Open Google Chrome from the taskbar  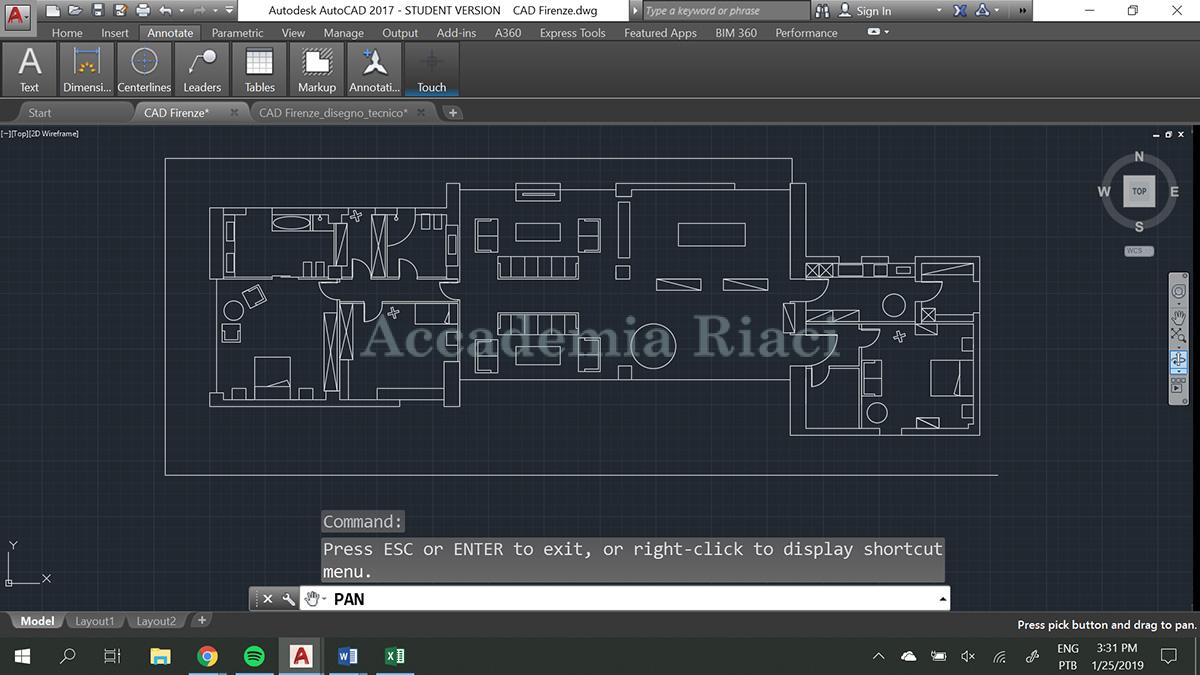tap(207, 657)
